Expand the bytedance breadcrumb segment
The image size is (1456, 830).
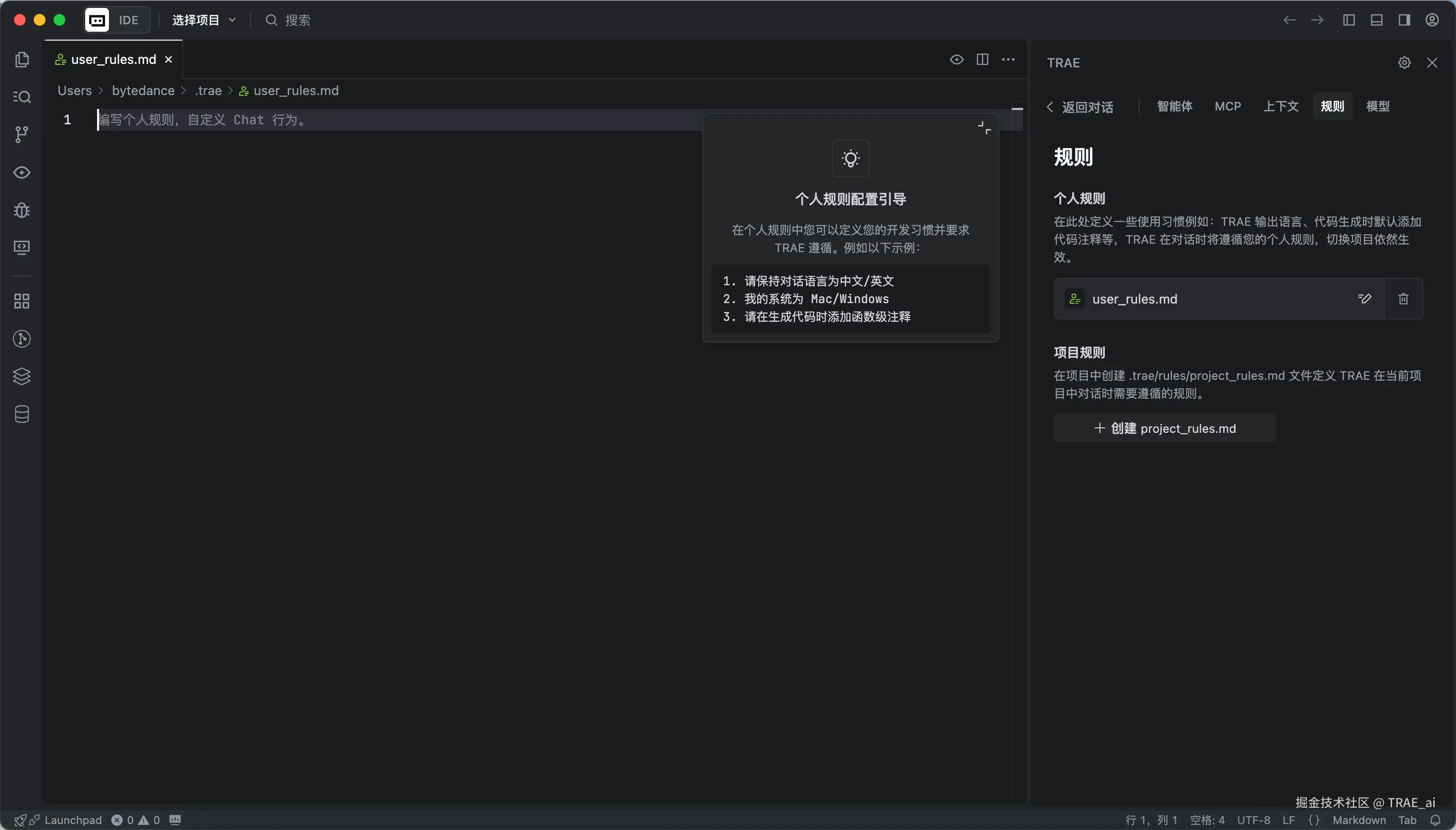tap(143, 91)
